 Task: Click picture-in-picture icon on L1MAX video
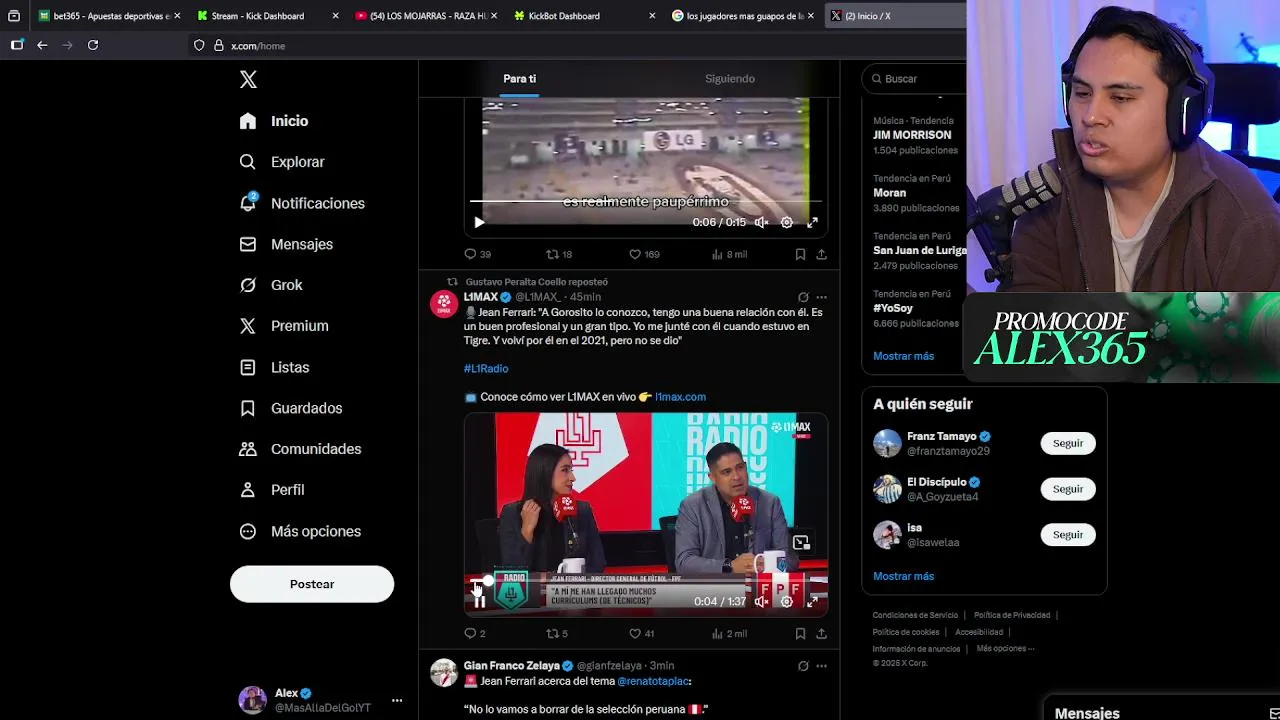coord(801,543)
